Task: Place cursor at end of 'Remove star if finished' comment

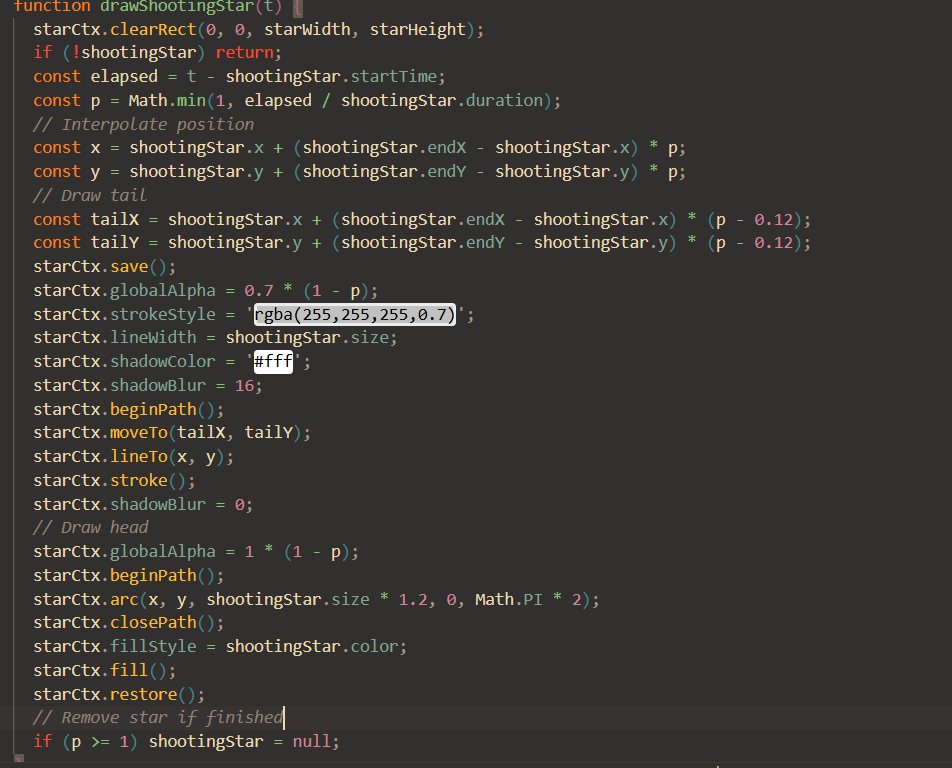Action: pos(283,717)
